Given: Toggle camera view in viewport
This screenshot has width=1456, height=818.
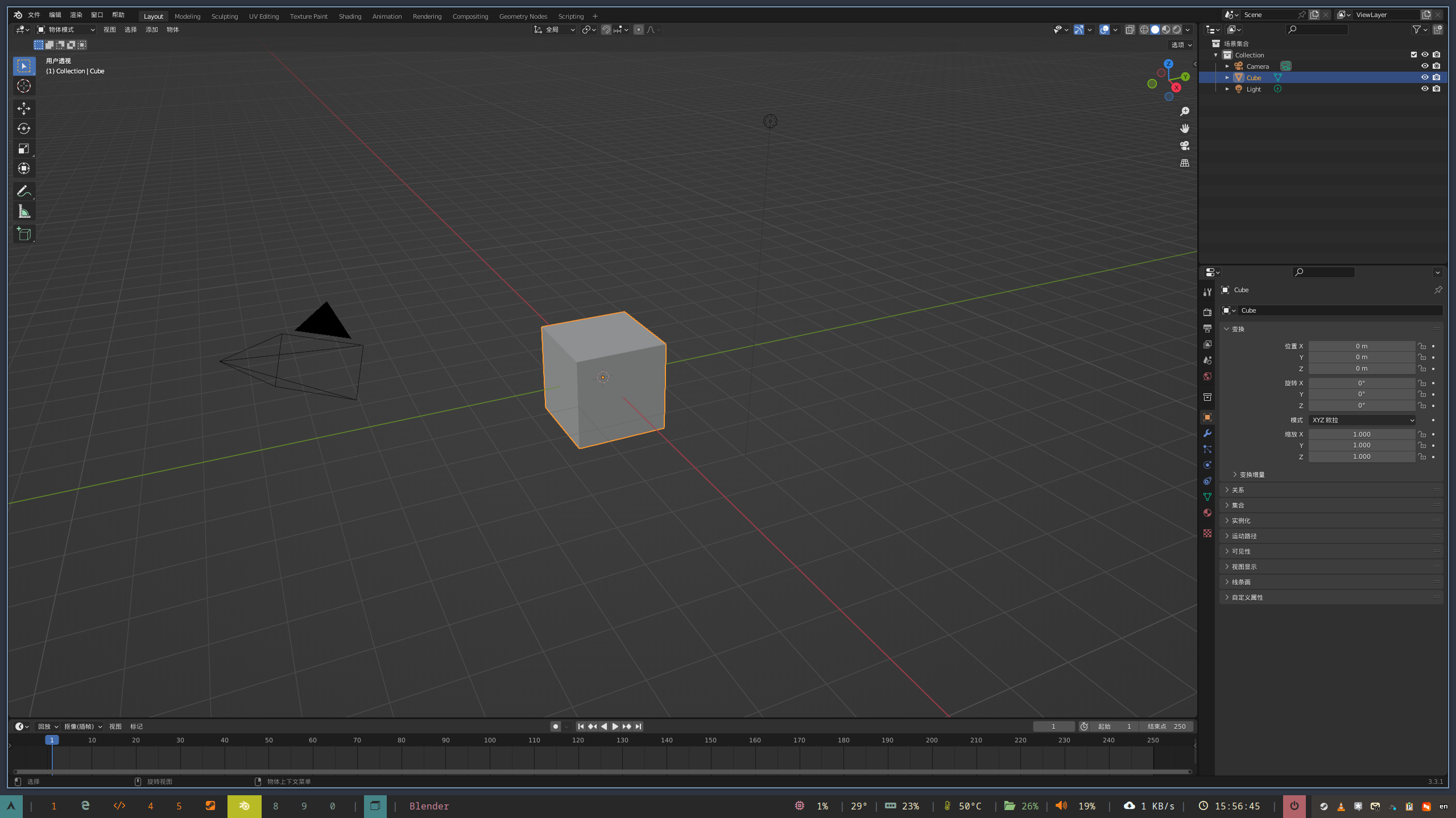Looking at the screenshot, I should tap(1185, 146).
